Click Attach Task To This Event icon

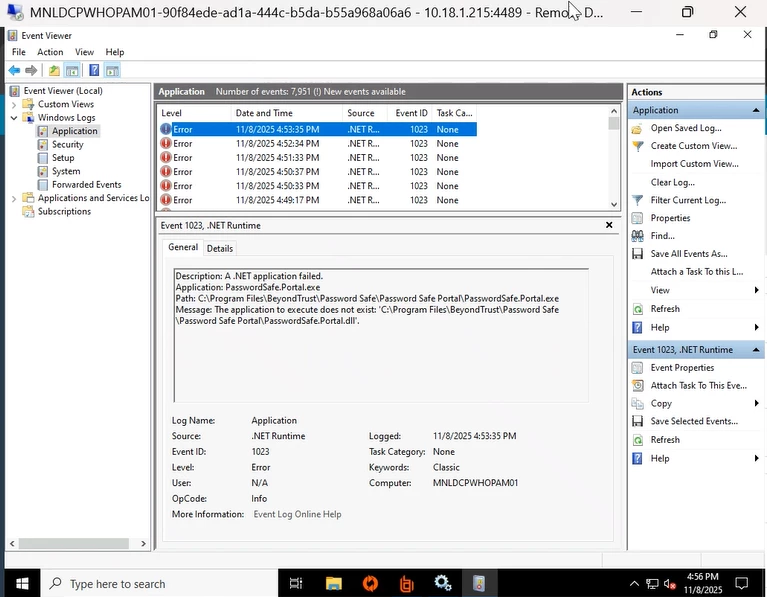point(637,386)
